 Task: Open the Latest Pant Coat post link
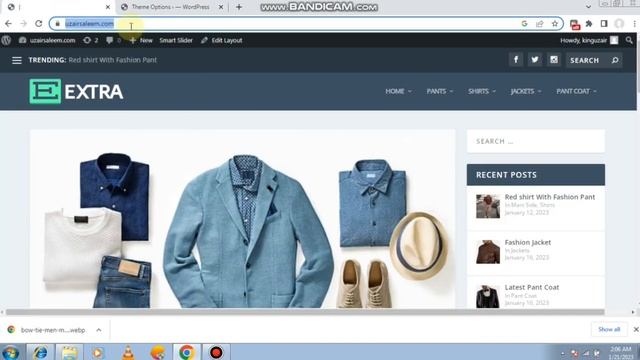coord(532,287)
